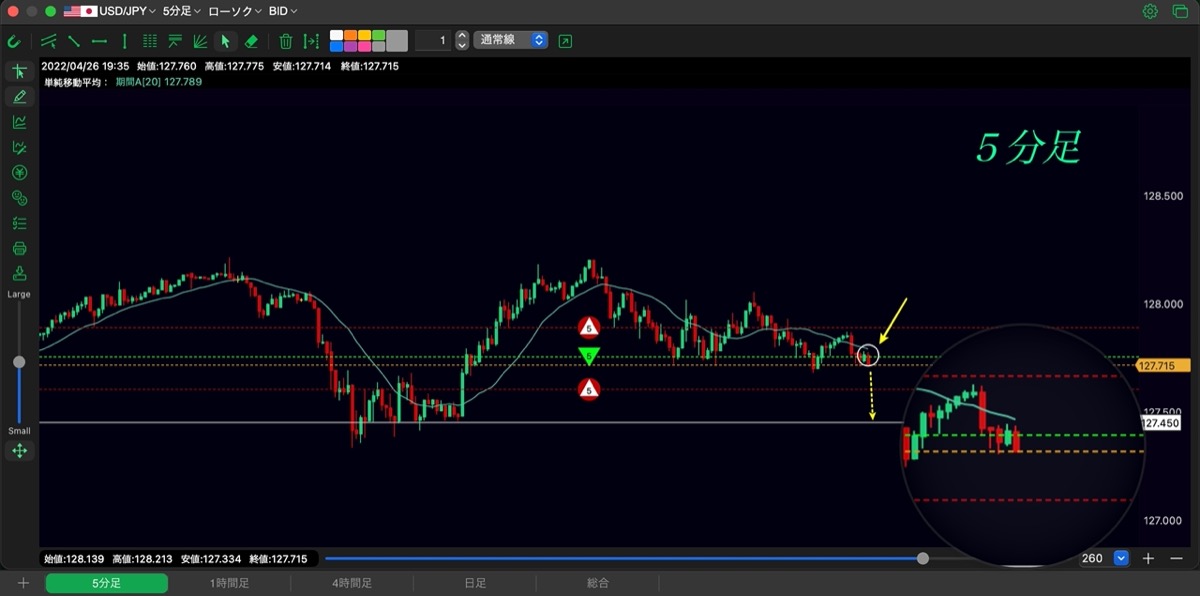
Task: Click the line width number field
Action: coord(433,41)
